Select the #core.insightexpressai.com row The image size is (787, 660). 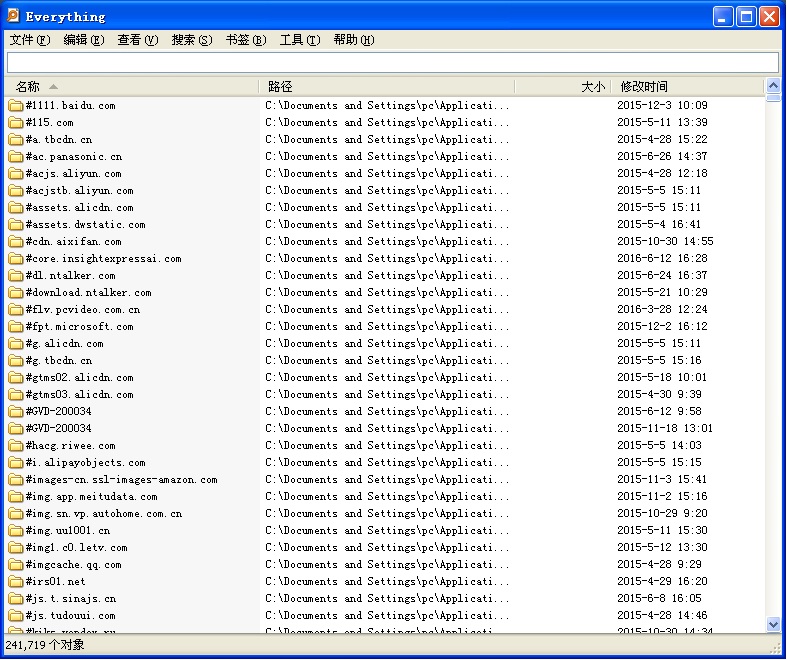(x=384, y=258)
